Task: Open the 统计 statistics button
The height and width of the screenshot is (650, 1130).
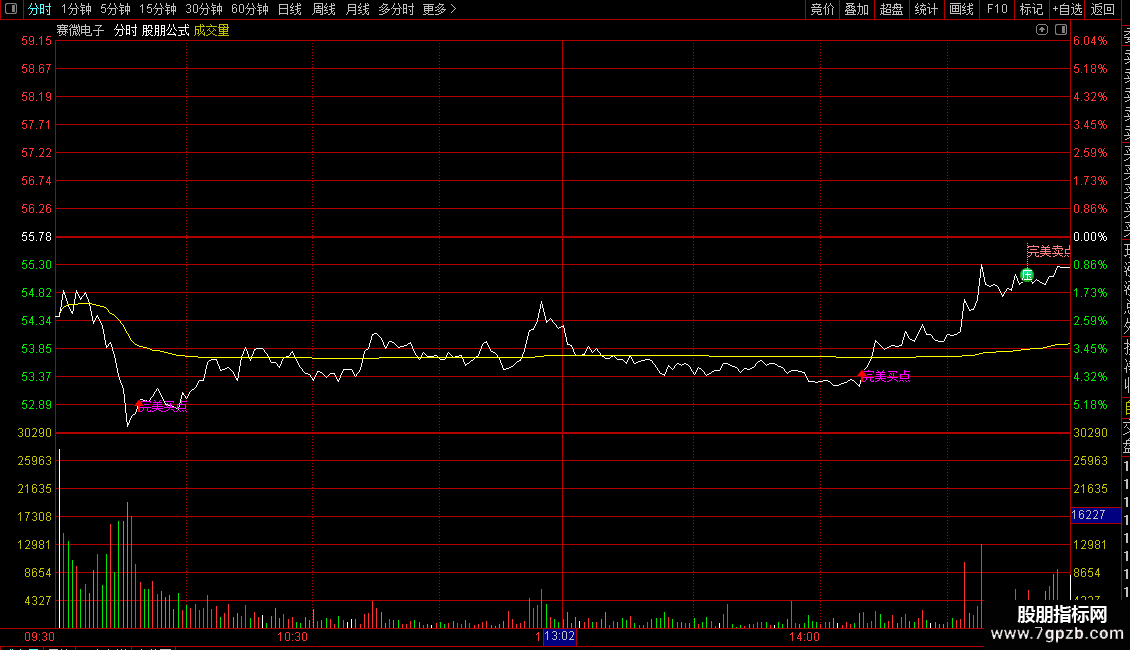Action: tap(926, 9)
